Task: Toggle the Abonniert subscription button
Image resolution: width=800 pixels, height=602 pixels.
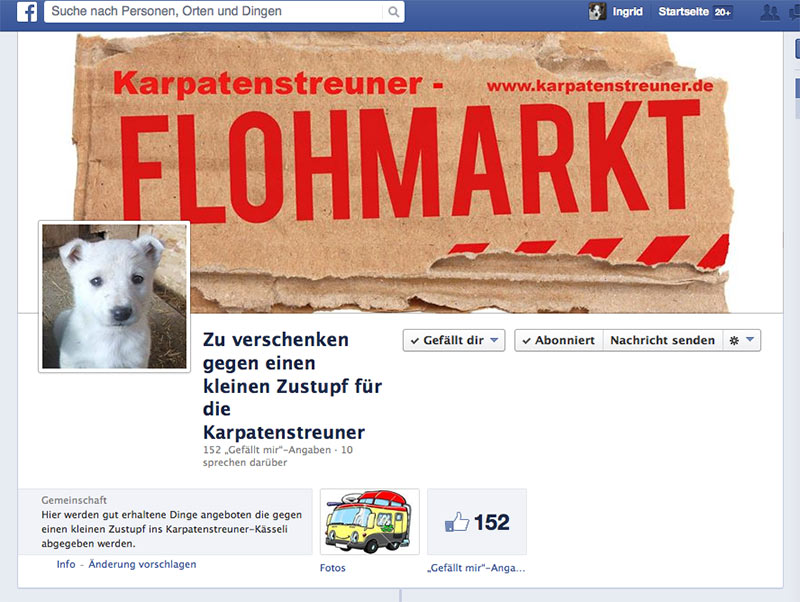Action: point(559,340)
